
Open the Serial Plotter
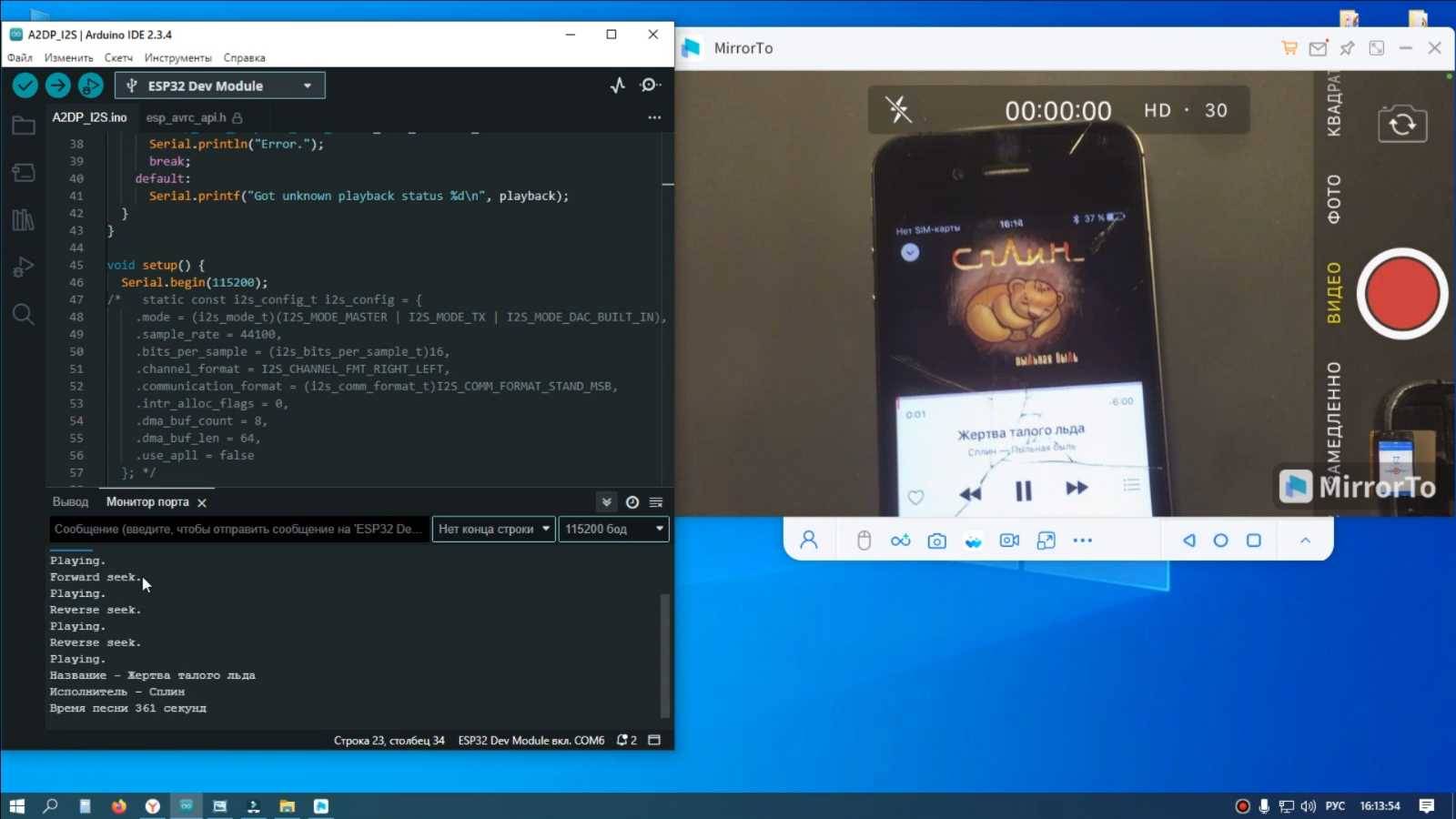click(617, 85)
